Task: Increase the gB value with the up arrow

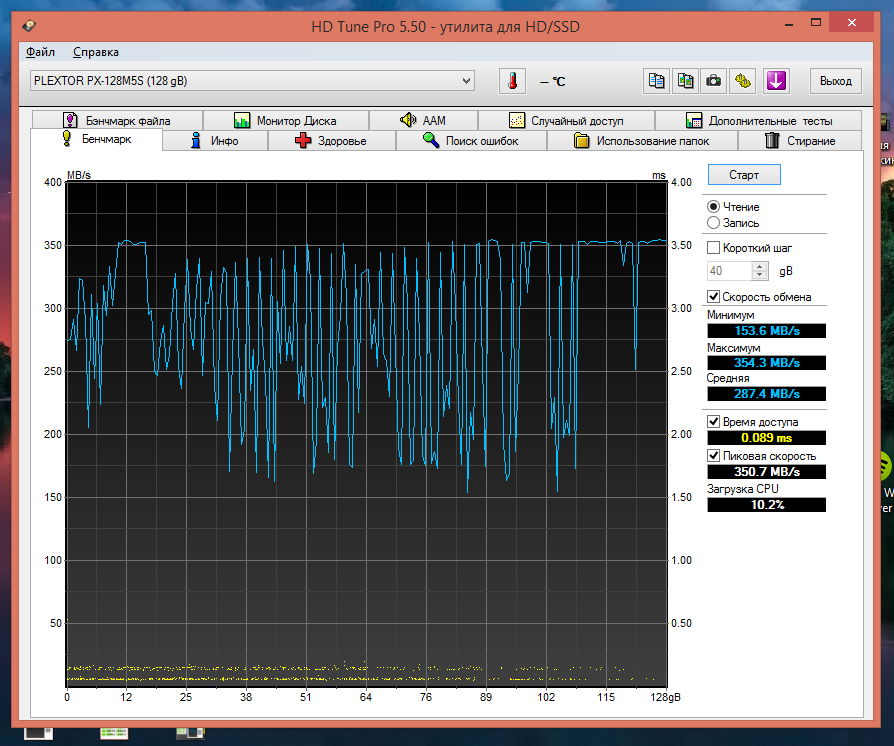Action: (x=759, y=266)
